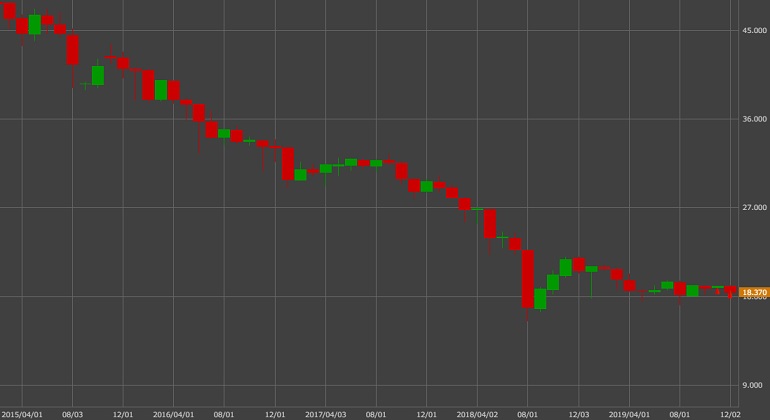Select the 2019/04/01 date axis label
Screen dimensions: 770x420
629,415
